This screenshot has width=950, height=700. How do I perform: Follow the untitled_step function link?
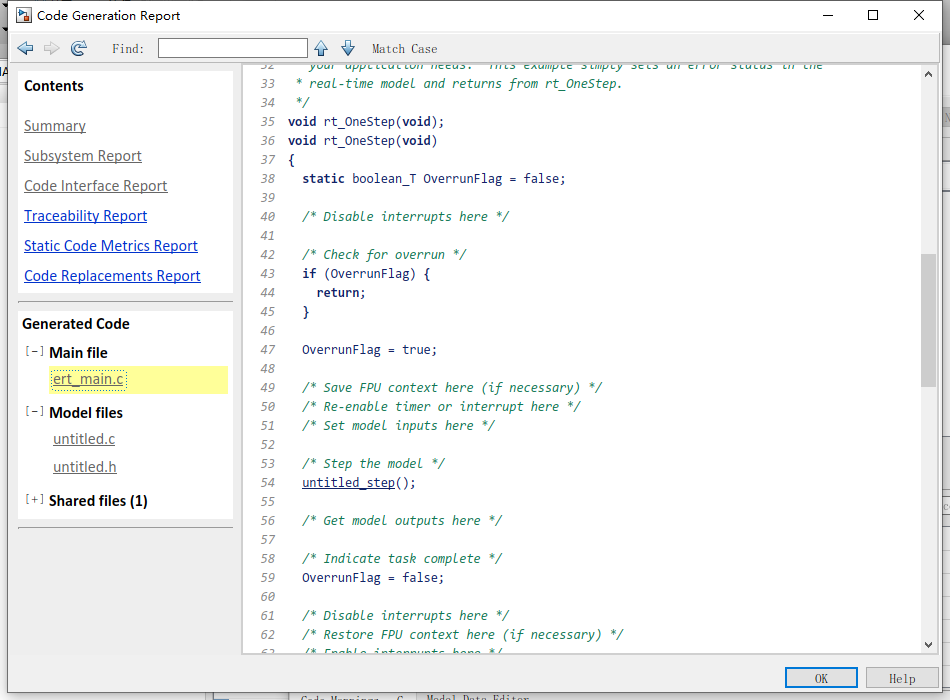click(x=348, y=482)
